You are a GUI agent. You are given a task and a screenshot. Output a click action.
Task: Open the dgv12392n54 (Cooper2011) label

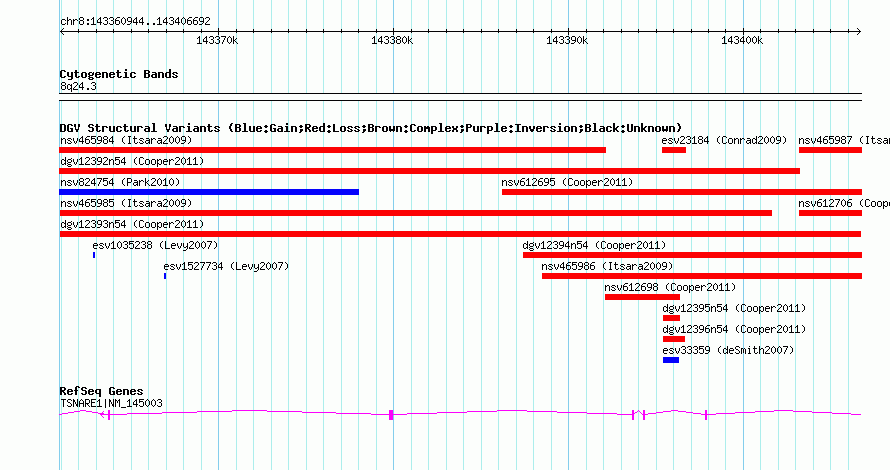[x=132, y=161]
